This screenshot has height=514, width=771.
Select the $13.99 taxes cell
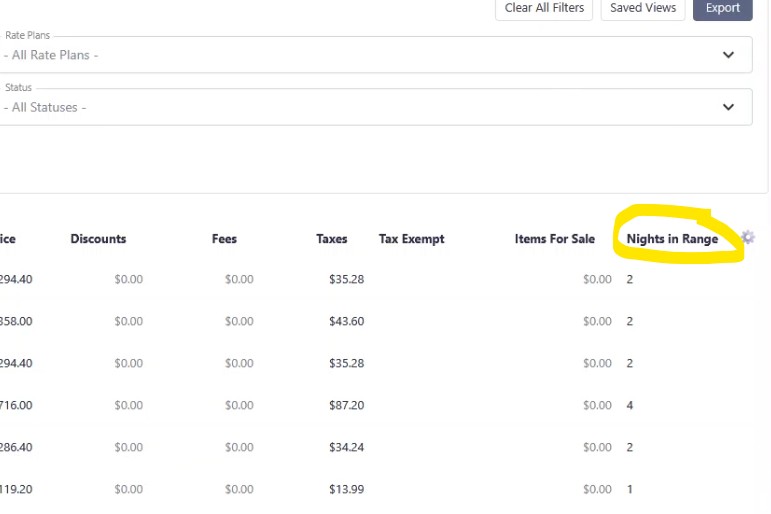click(346, 489)
